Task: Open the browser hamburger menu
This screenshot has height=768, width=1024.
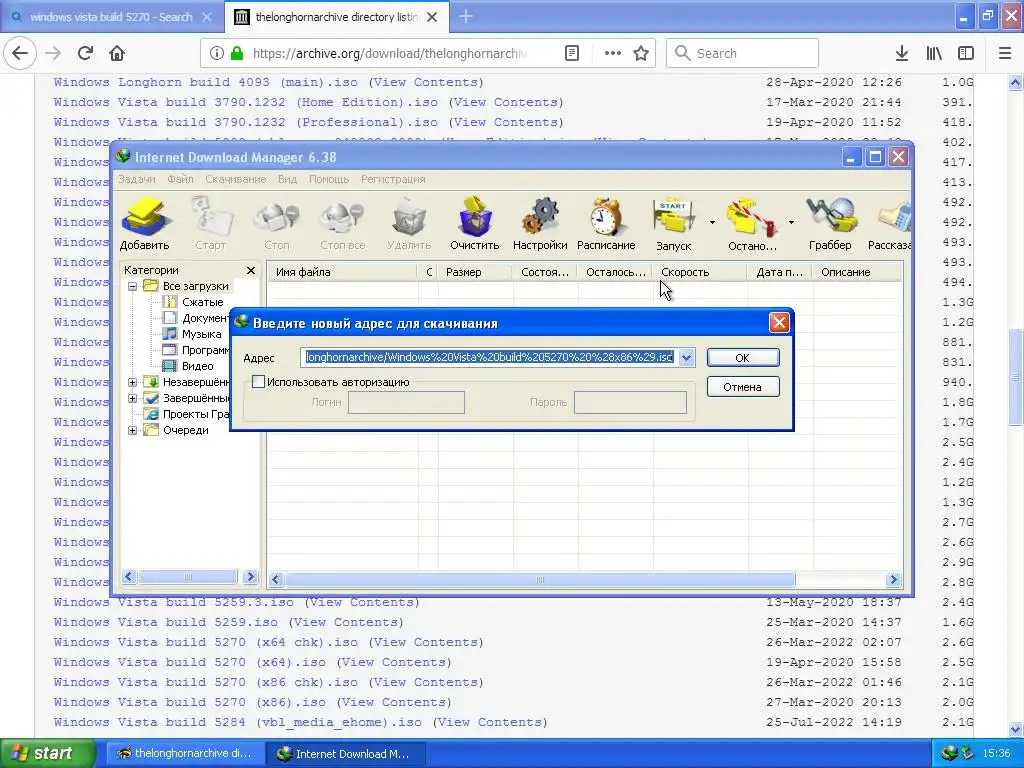Action: pos(1005,54)
